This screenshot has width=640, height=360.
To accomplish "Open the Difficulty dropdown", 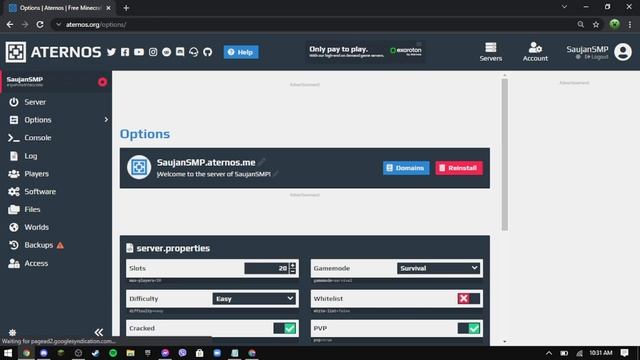I will pyautogui.click(x=254, y=299).
